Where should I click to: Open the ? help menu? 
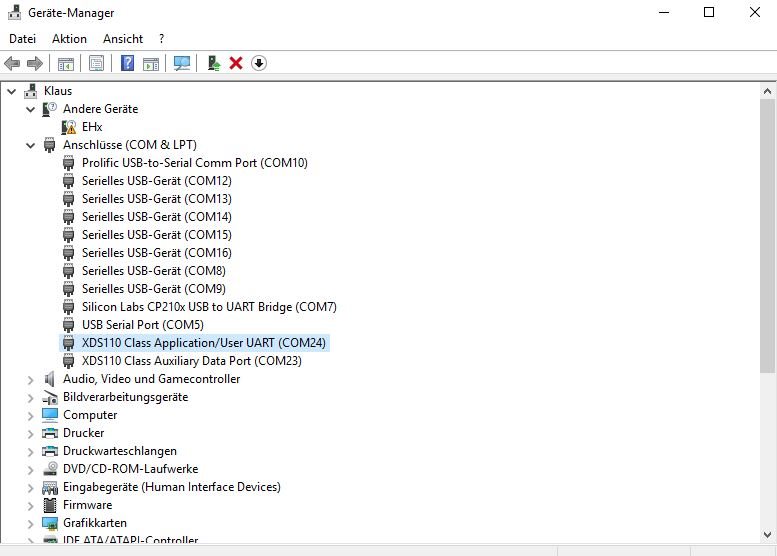click(162, 39)
